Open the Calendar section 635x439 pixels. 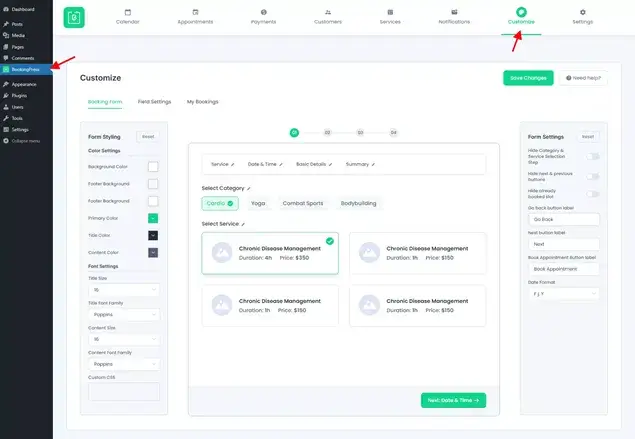pyautogui.click(x=128, y=17)
